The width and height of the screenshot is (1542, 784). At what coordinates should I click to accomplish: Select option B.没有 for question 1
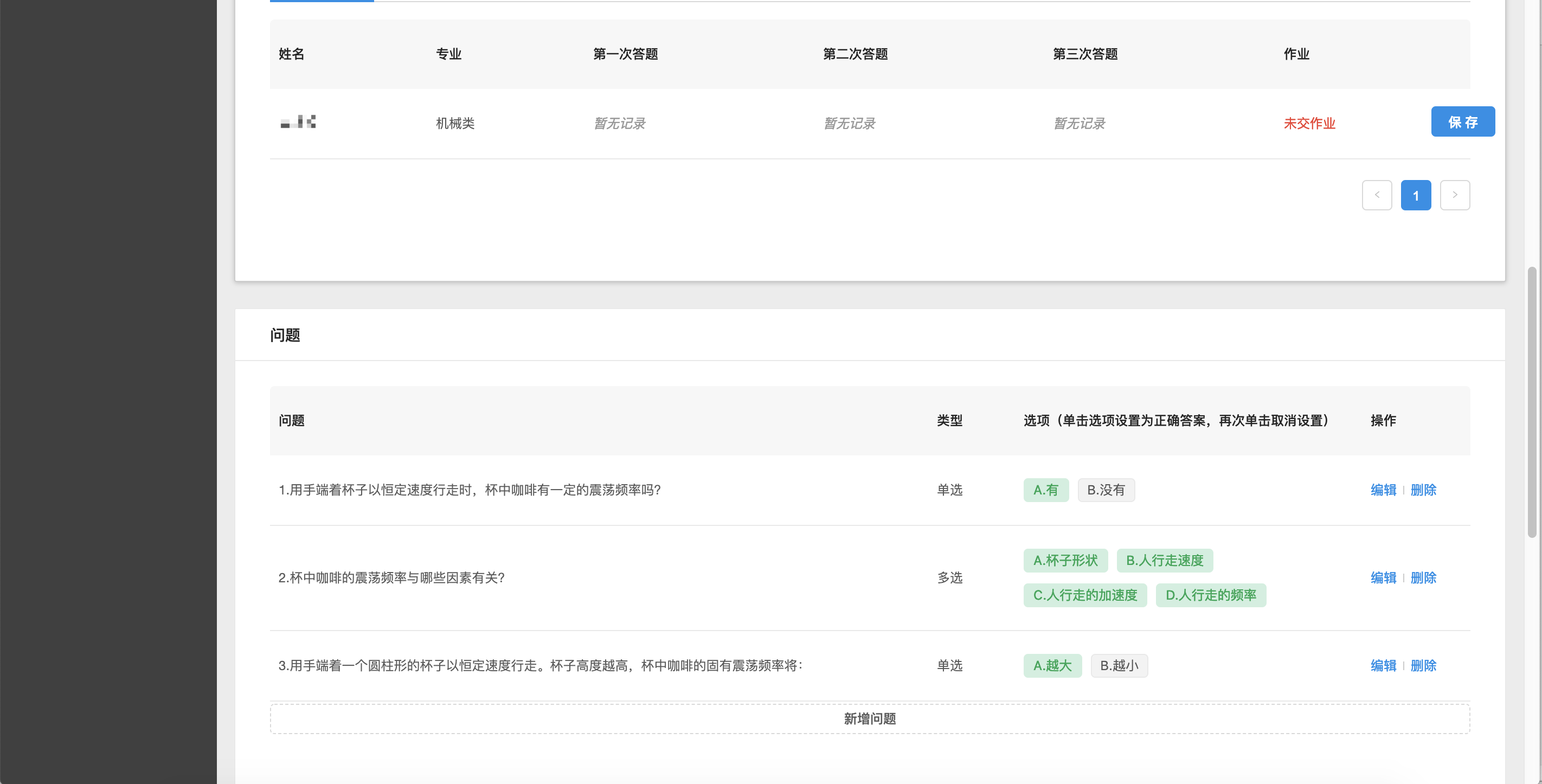(1106, 490)
